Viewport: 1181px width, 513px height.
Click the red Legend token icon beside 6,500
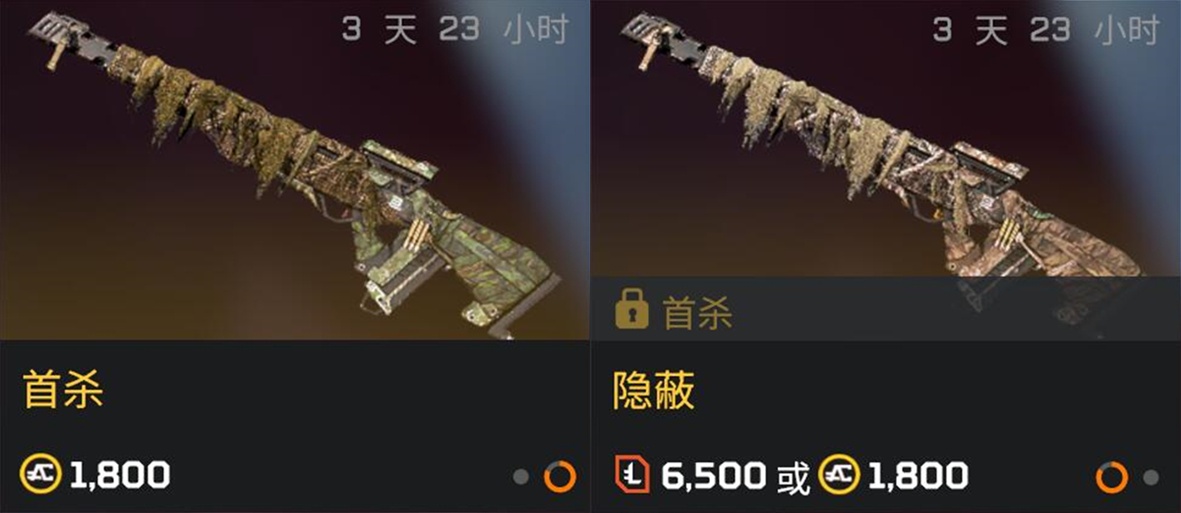coord(631,475)
